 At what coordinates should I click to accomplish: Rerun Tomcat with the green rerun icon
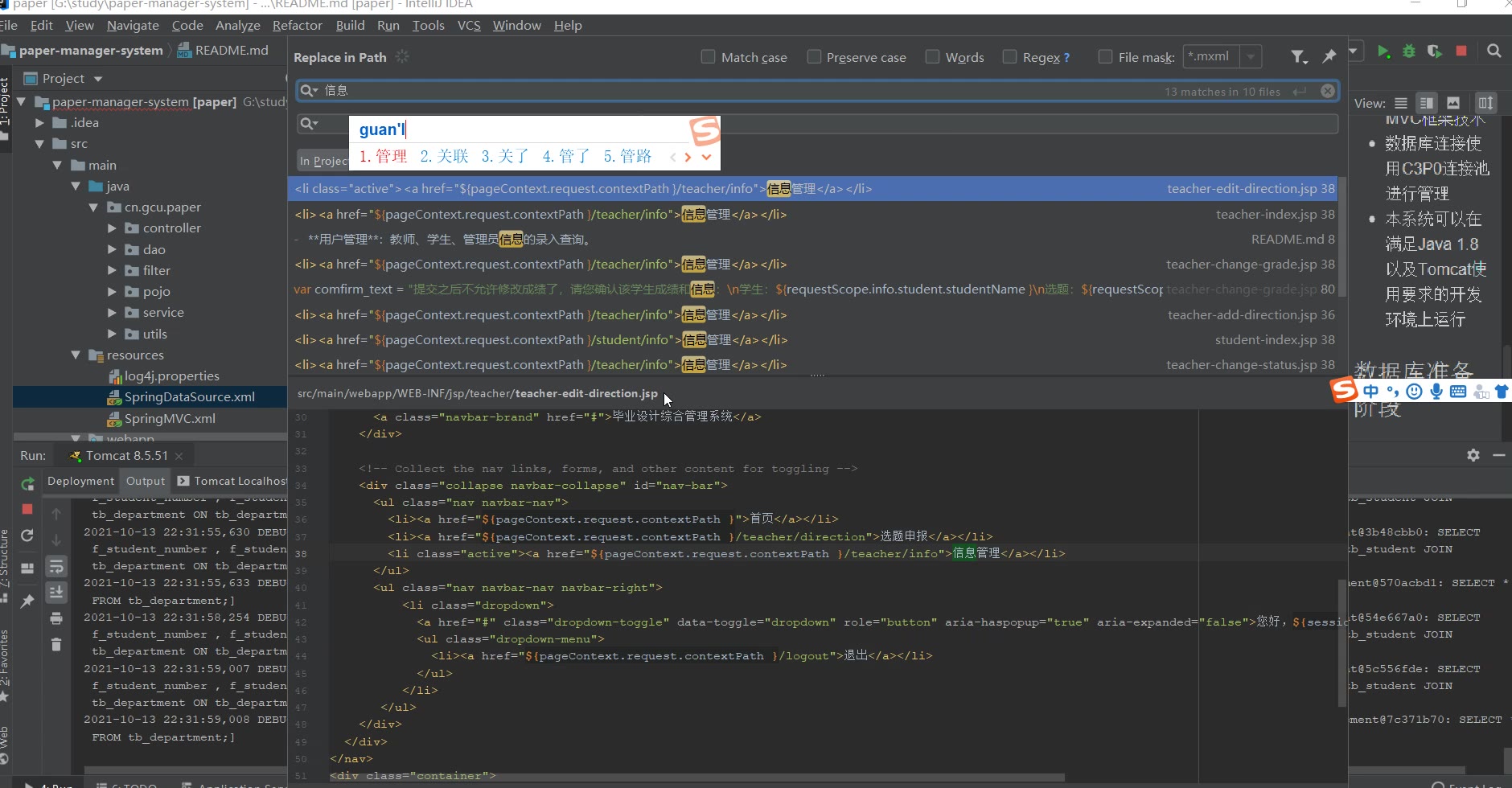pos(27,483)
